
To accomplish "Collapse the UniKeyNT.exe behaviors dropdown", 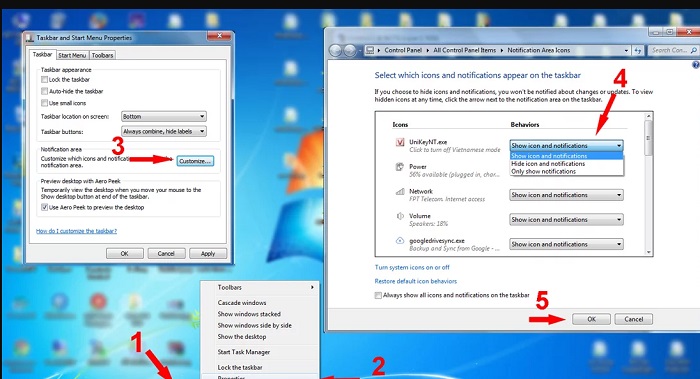I will 566,146.
